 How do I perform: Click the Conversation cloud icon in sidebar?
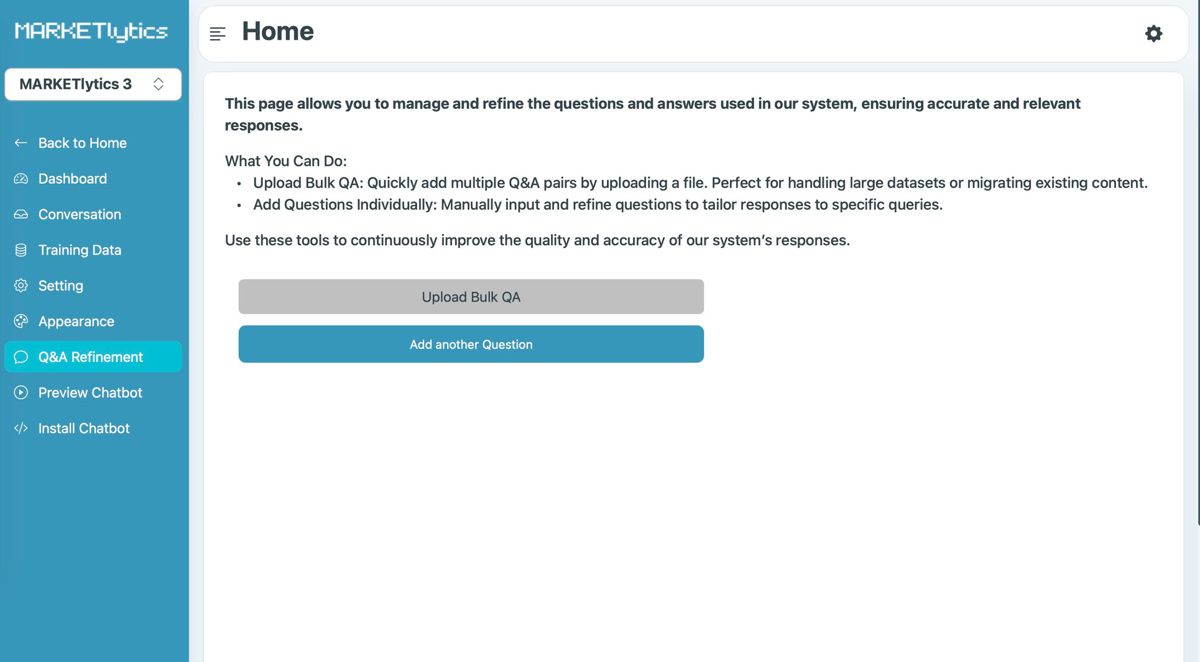click(21, 215)
